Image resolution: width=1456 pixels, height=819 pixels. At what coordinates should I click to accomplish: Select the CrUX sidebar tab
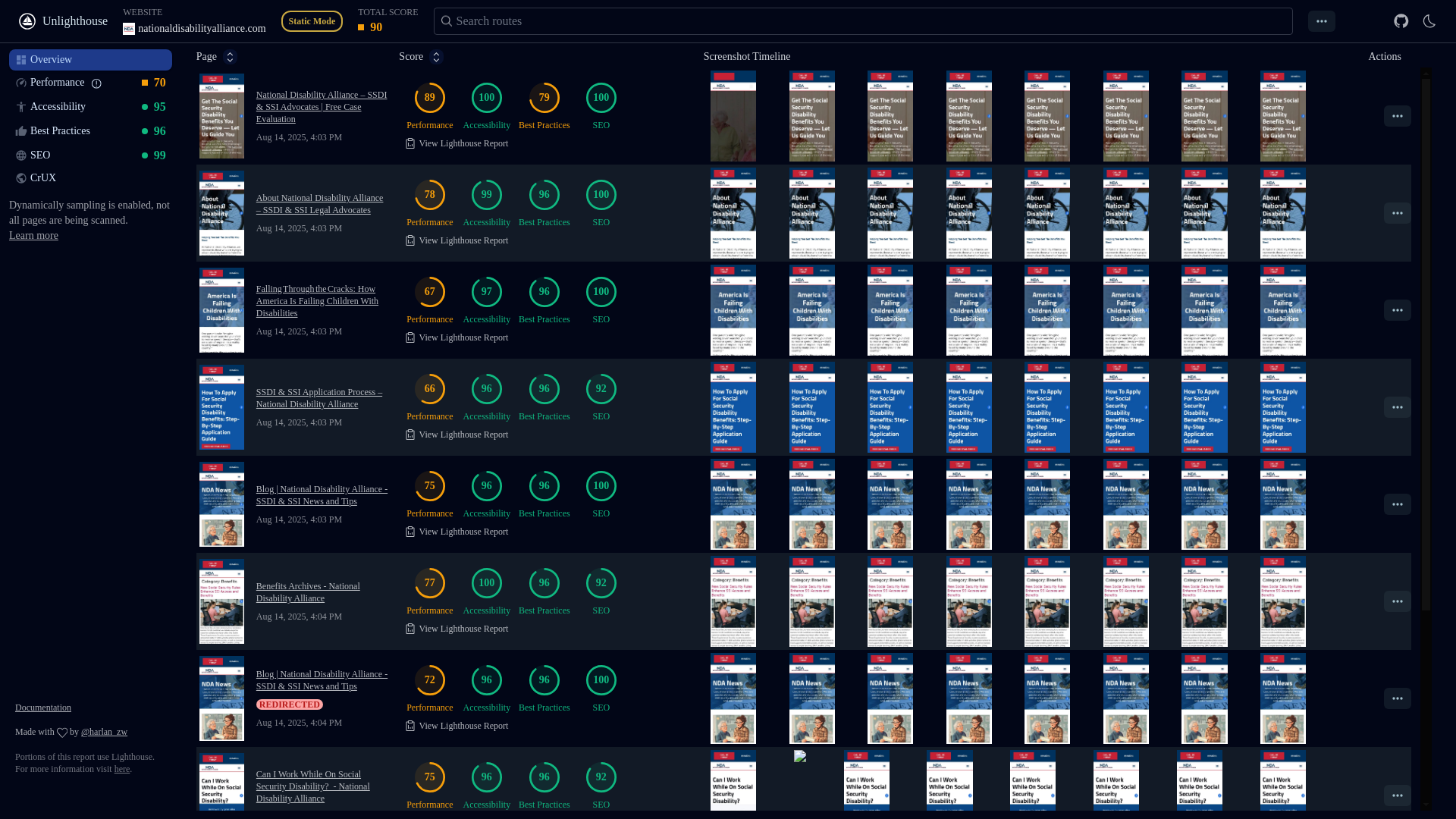coord(90,178)
